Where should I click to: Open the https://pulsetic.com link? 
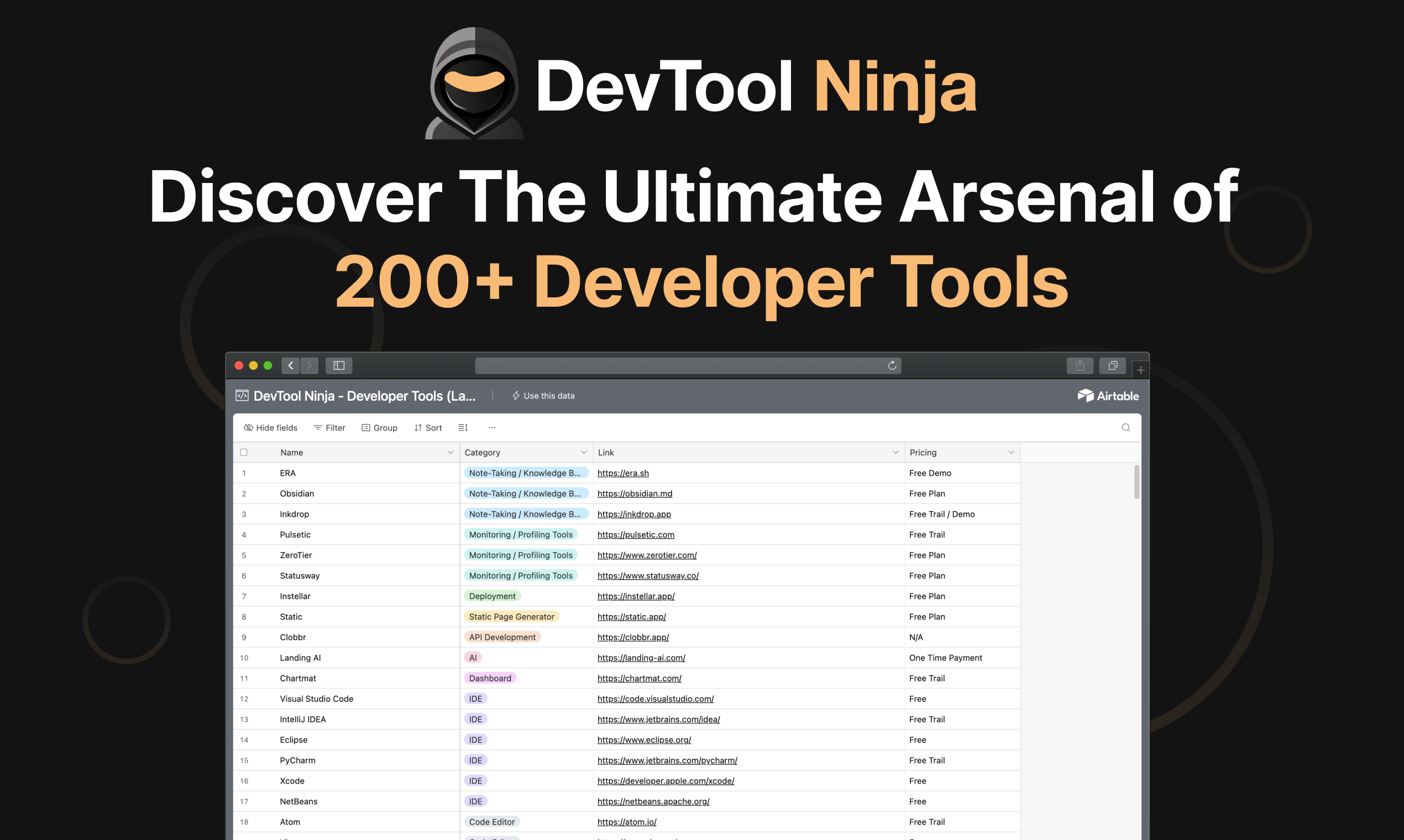[636, 534]
